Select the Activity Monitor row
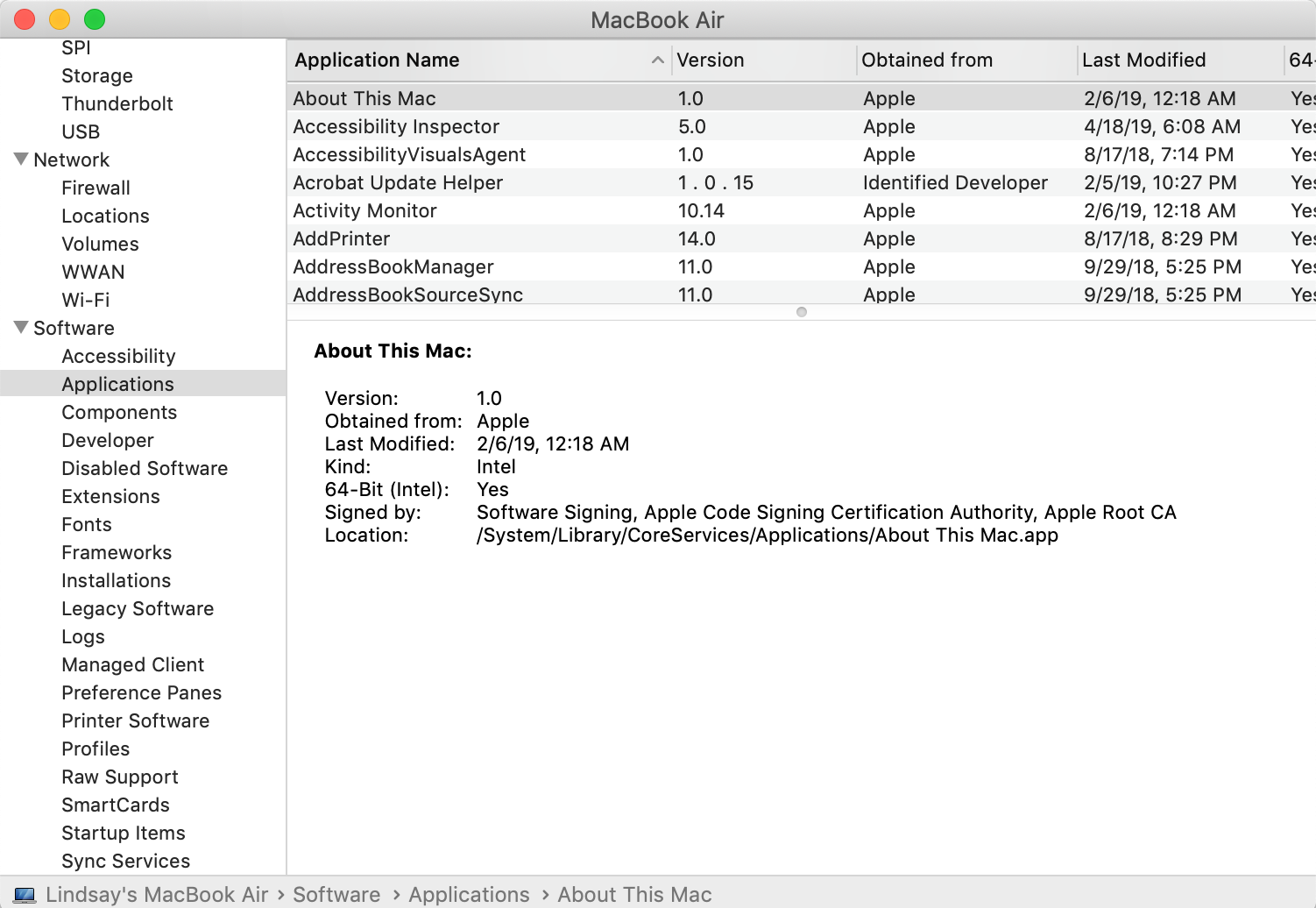 364,211
